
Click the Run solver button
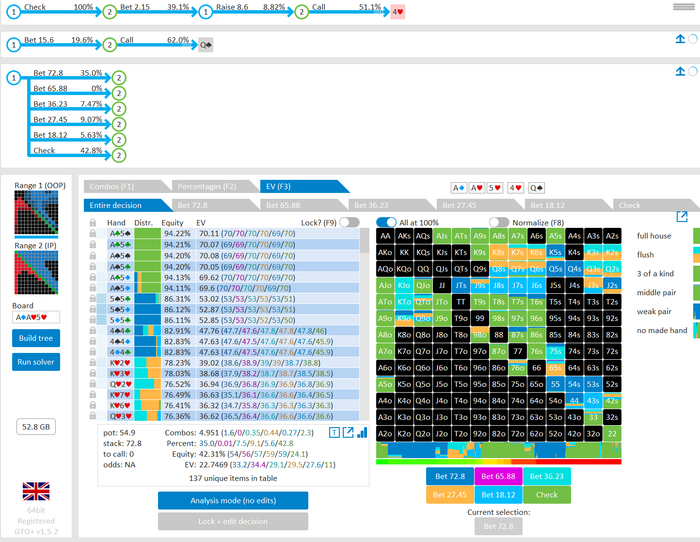coord(36,362)
